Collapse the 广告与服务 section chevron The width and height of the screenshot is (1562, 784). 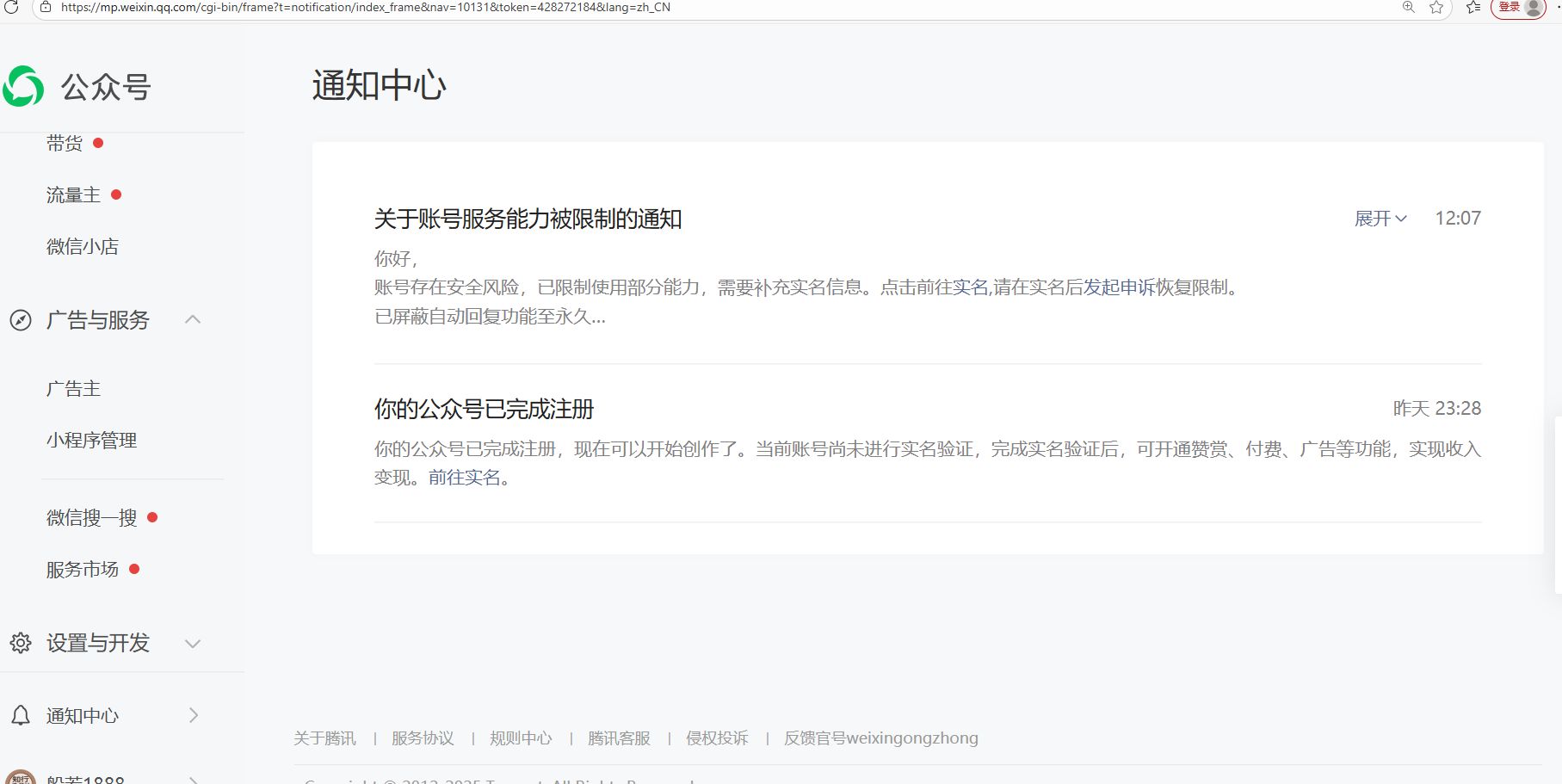[193, 319]
